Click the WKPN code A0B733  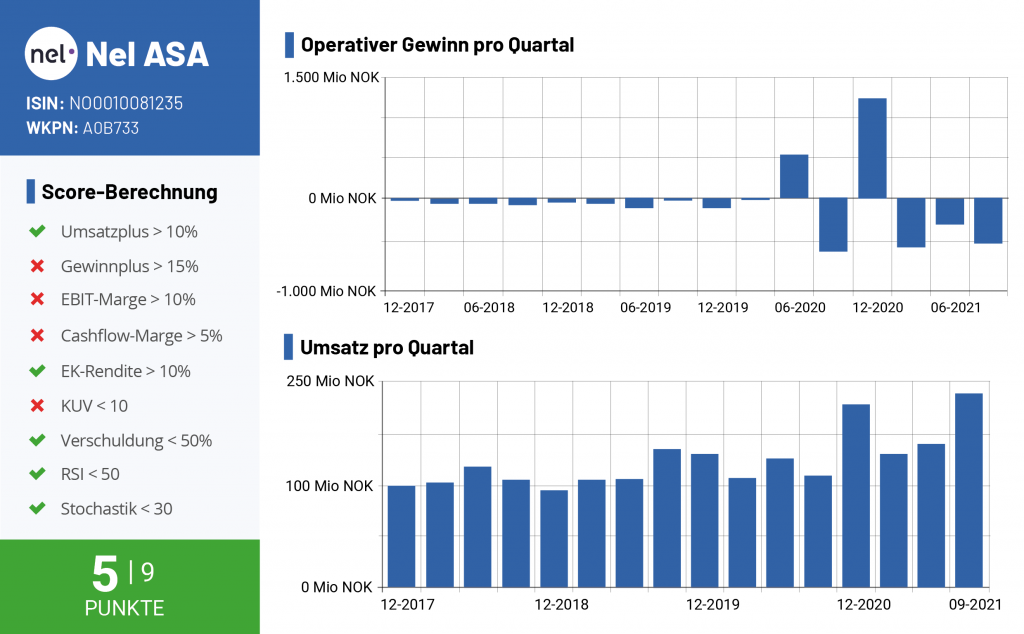point(111,128)
